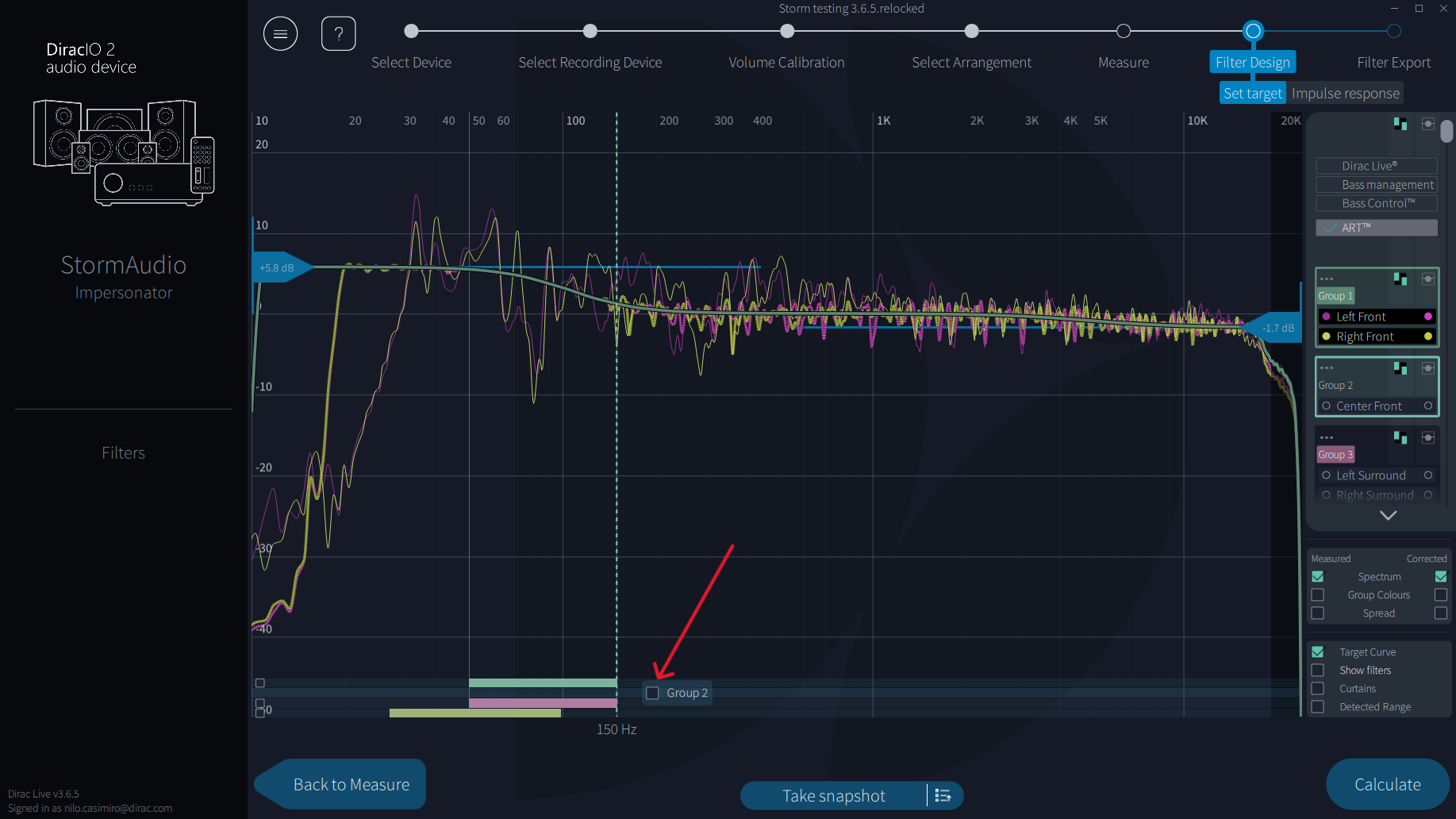
Task: Open the hamburger menu icon
Action: 280,33
